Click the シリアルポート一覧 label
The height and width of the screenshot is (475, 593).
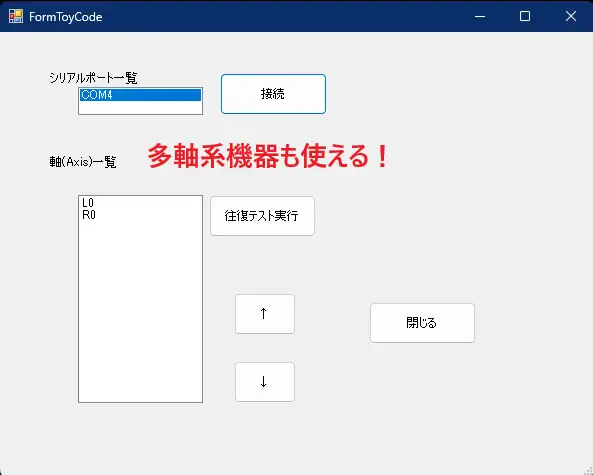point(93,78)
